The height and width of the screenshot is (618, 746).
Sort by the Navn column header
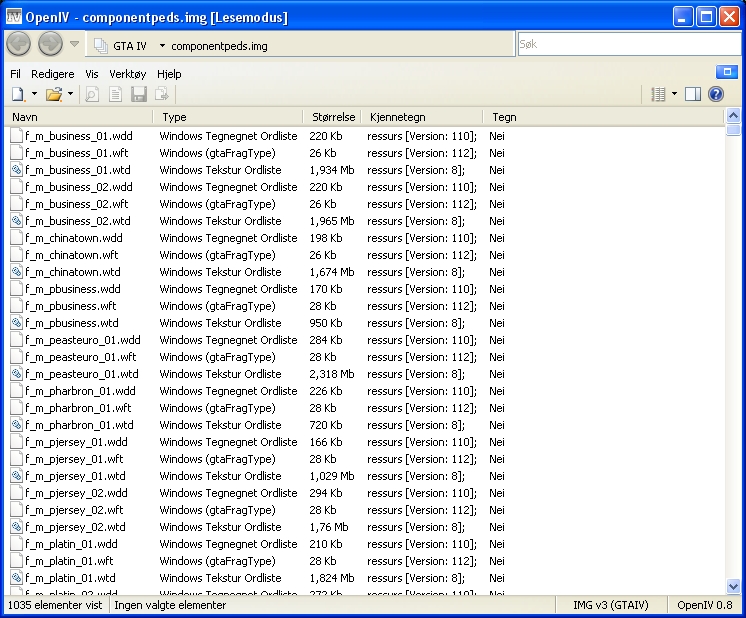pos(79,117)
